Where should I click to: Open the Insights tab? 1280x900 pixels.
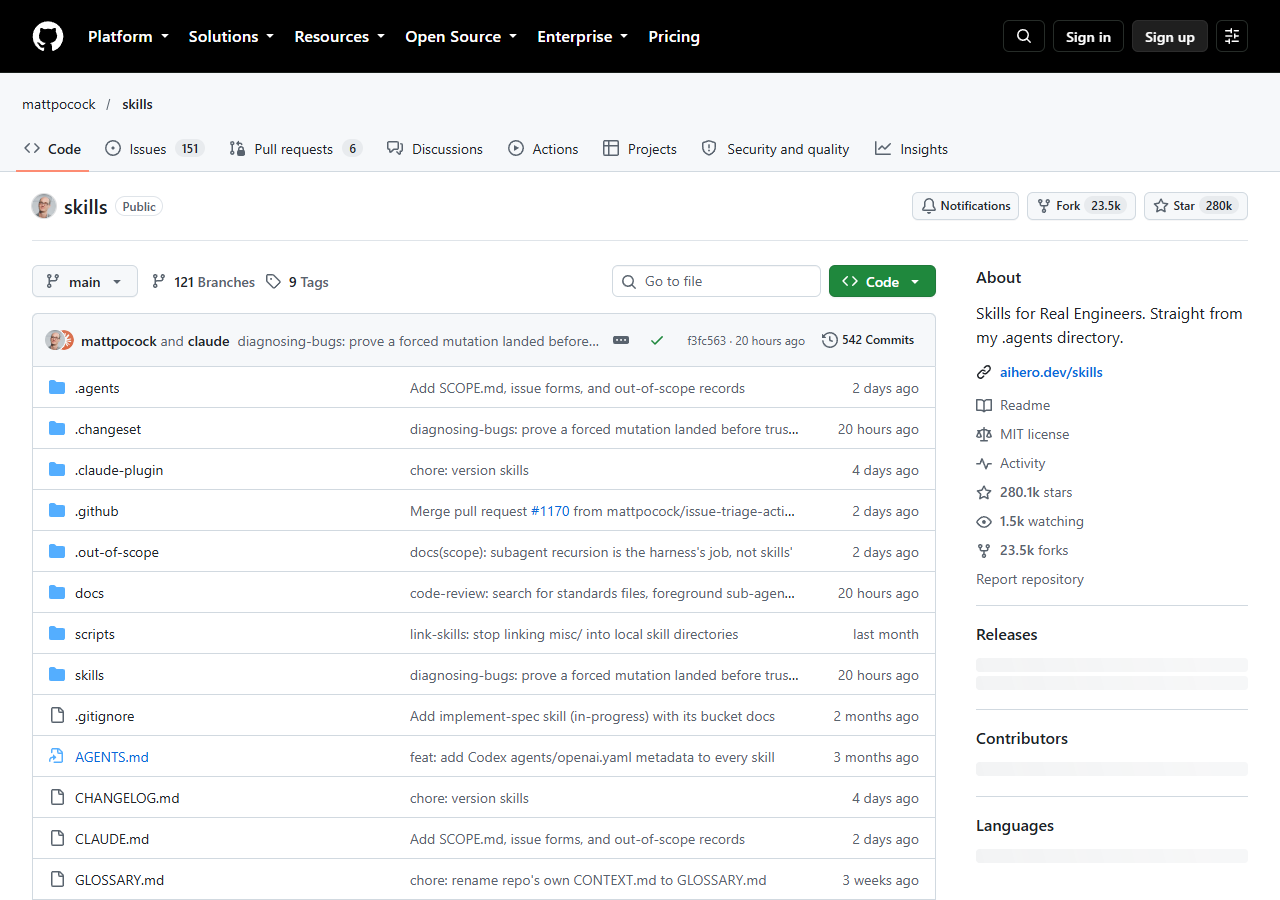(x=911, y=149)
